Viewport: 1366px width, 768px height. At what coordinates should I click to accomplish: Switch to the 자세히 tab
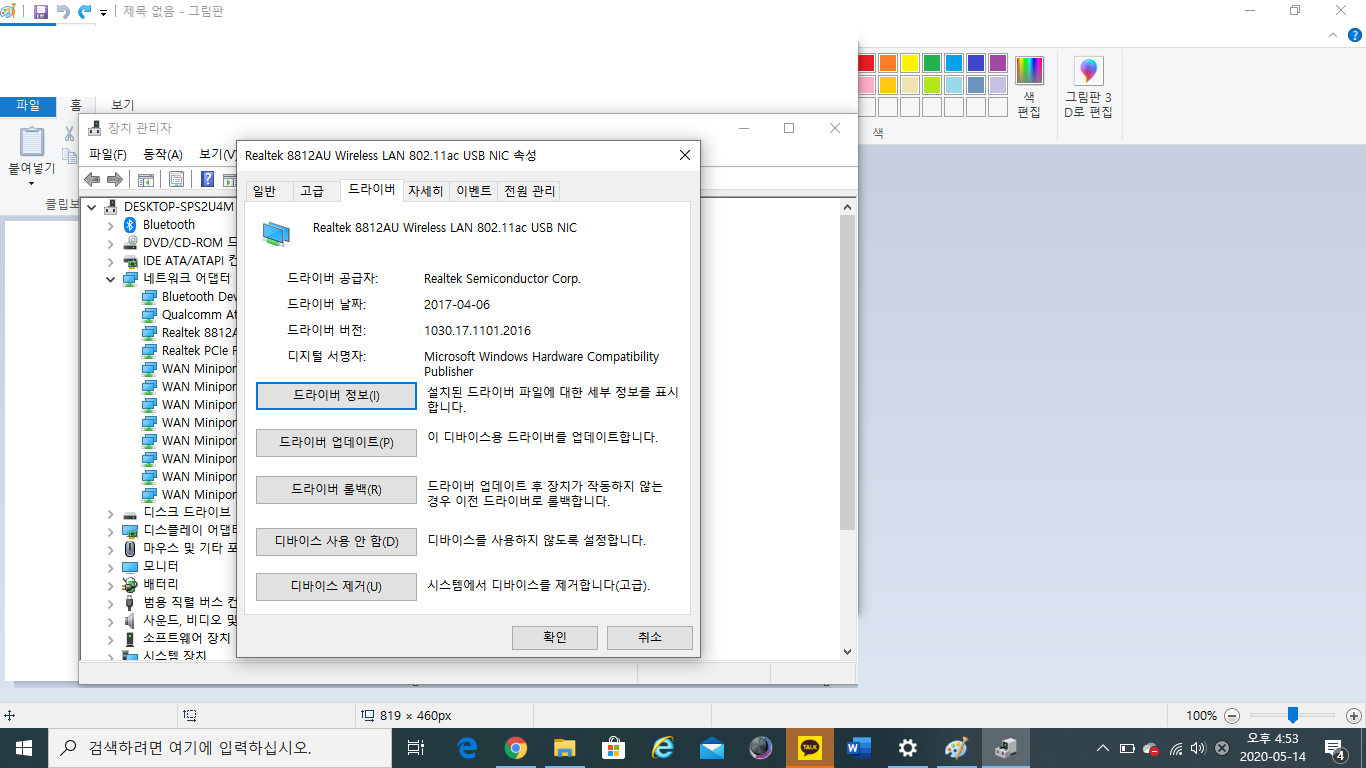pyautogui.click(x=425, y=191)
